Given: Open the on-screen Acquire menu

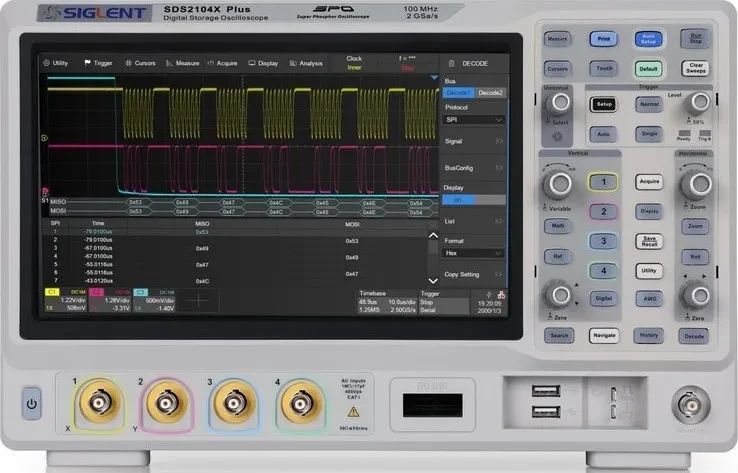Looking at the screenshot, I should coord(223,63).
